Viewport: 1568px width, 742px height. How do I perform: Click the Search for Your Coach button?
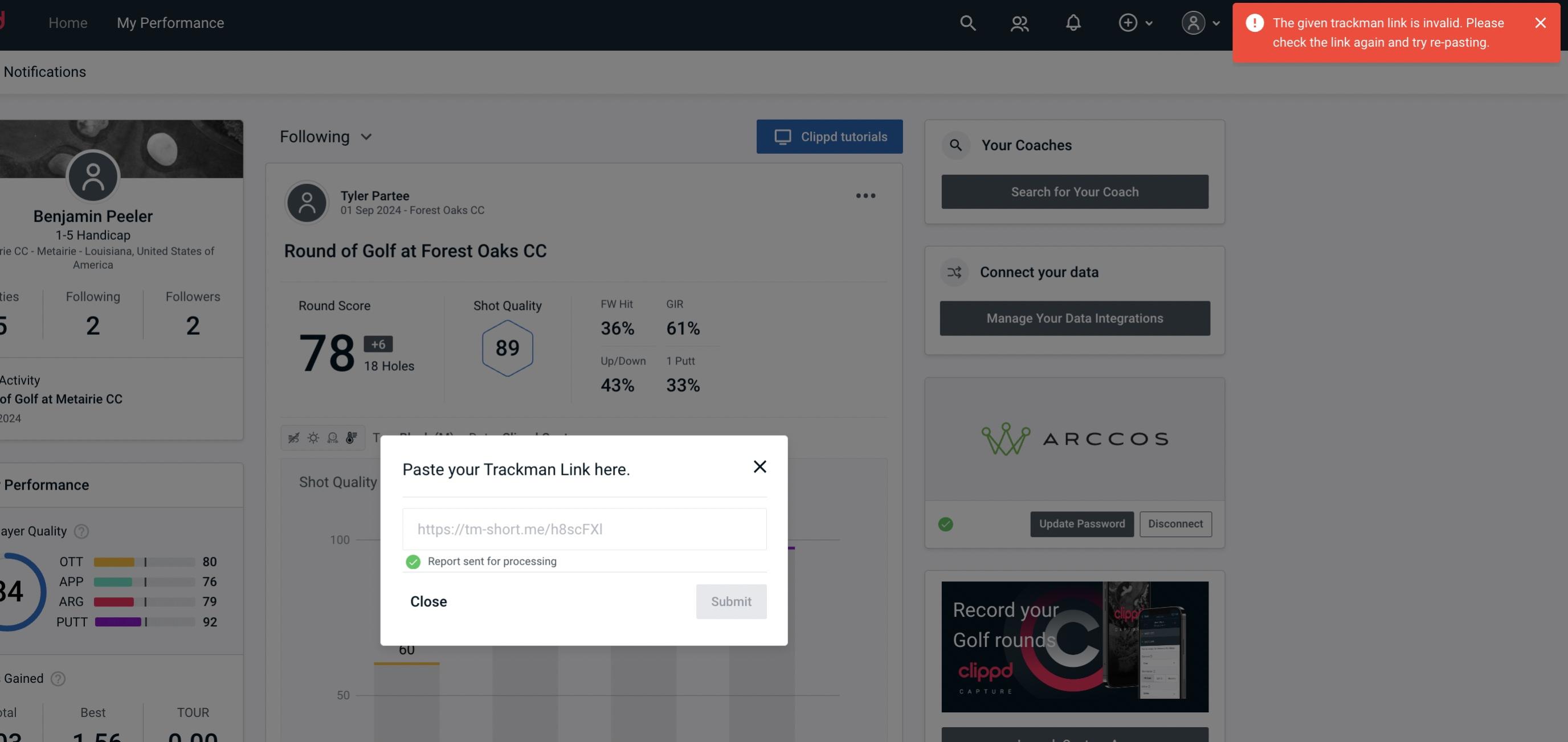(1075, 192)
